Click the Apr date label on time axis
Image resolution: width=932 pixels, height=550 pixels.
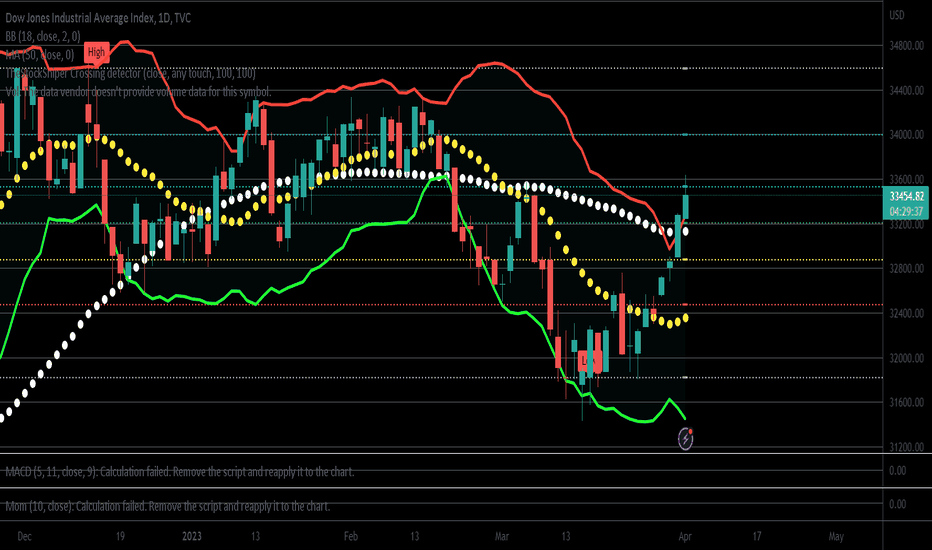[x=685, y=536]
